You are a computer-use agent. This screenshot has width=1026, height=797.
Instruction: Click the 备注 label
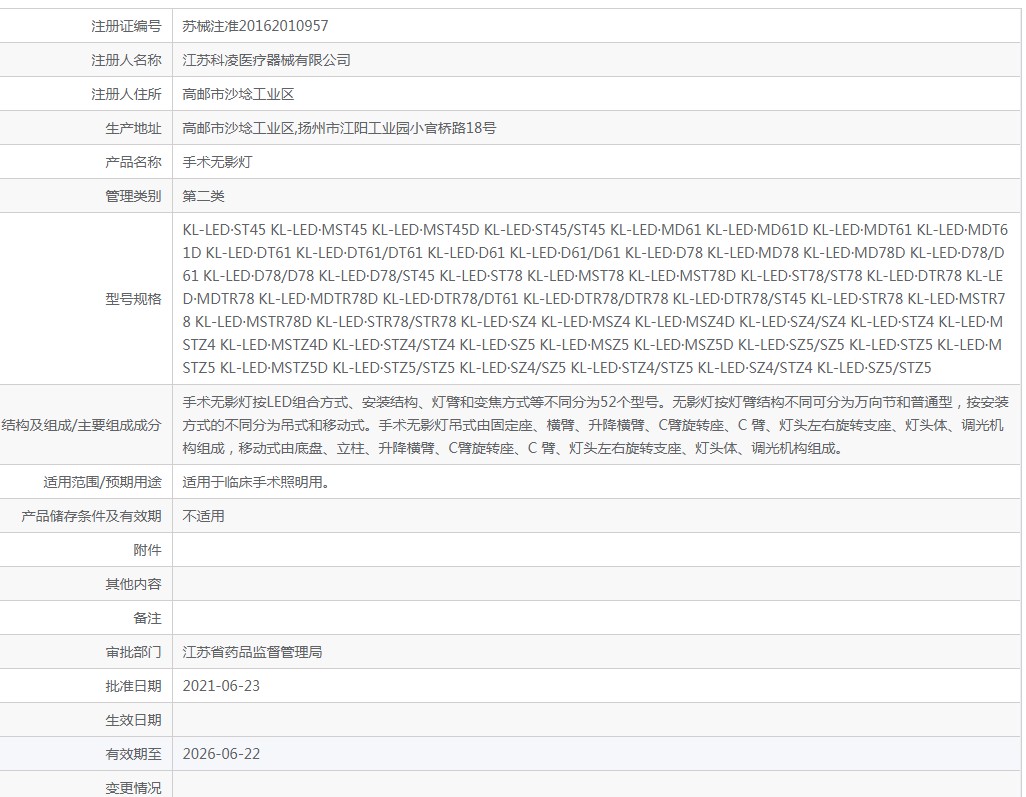tap(147, 618)
